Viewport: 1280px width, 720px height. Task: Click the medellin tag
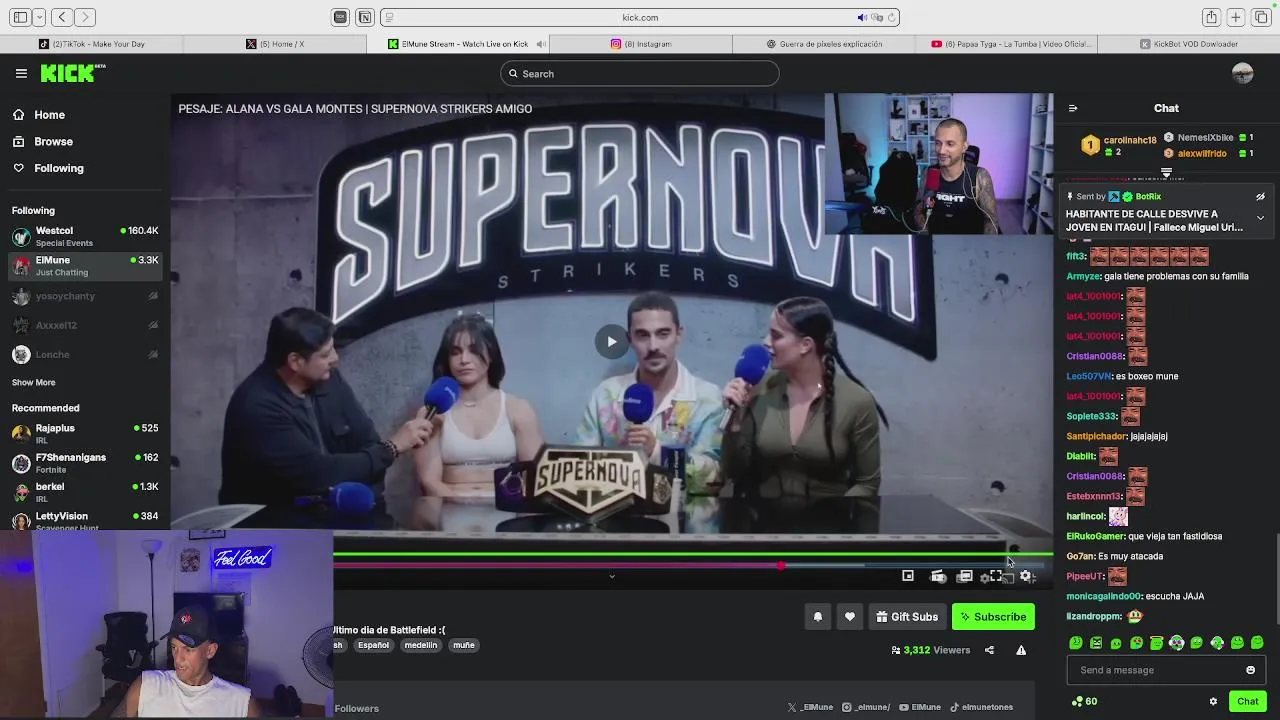[x=420, y=645]
